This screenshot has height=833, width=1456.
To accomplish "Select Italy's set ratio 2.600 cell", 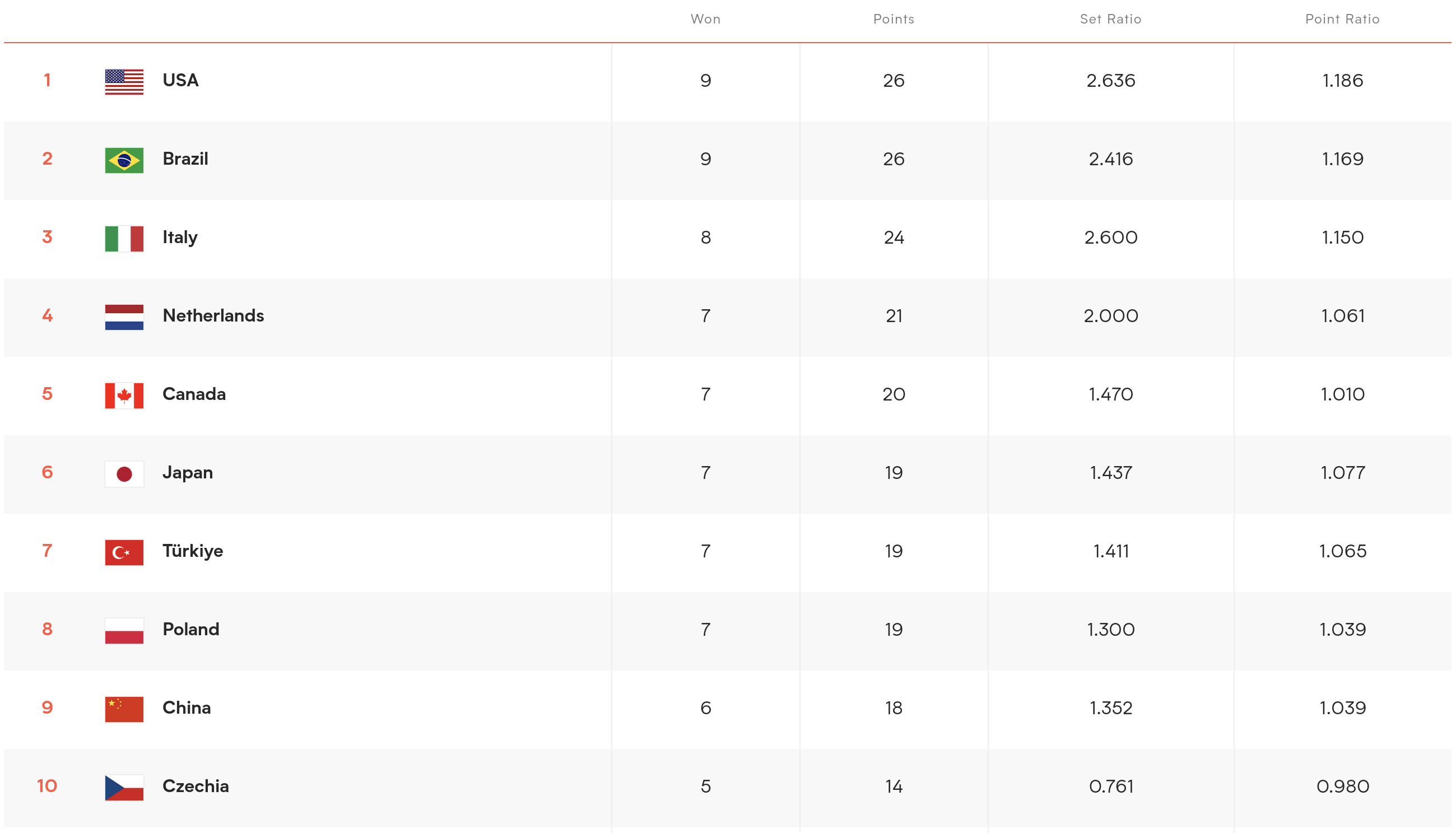I will (1110, 237).
